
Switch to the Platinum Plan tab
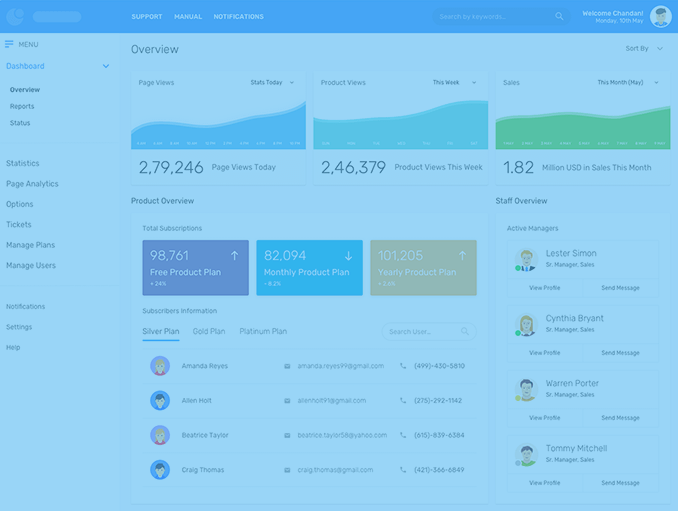pos(263,331)
